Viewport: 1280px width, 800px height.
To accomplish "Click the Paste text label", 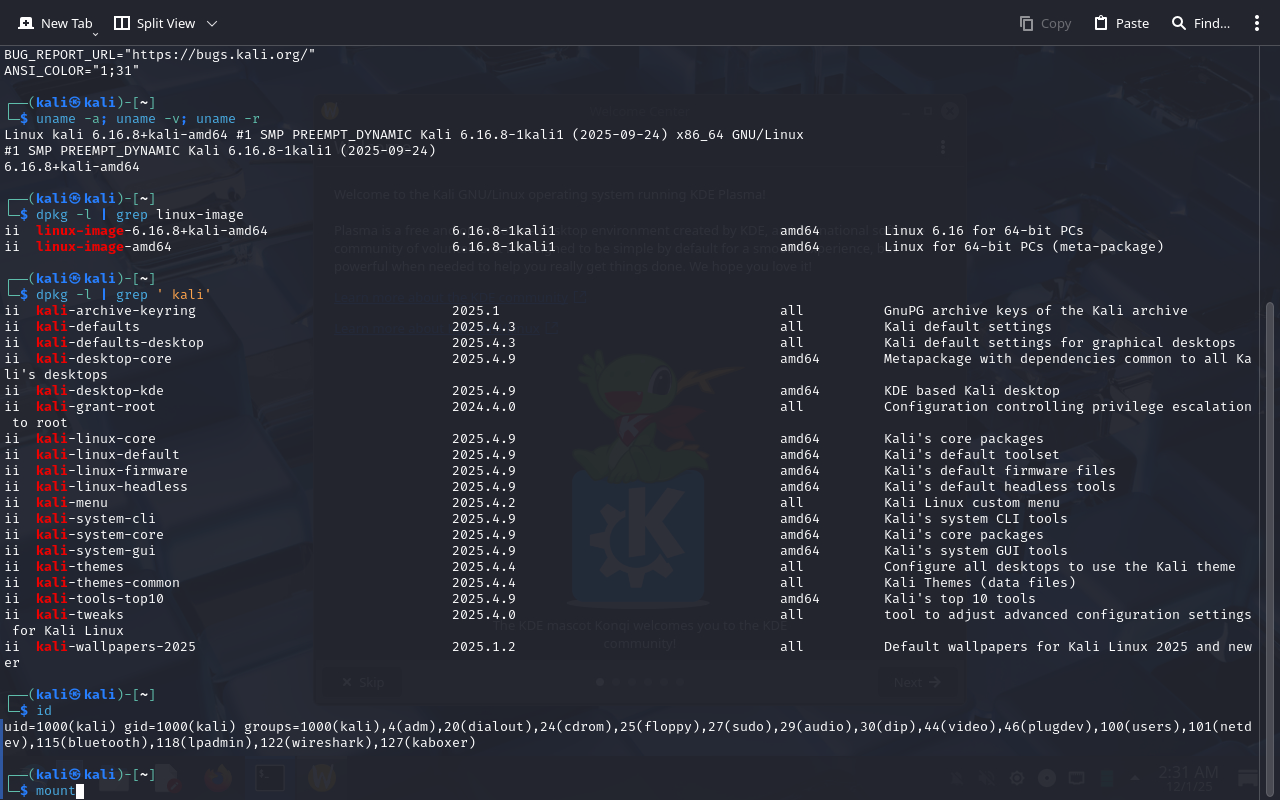I will pos(1132,23).
